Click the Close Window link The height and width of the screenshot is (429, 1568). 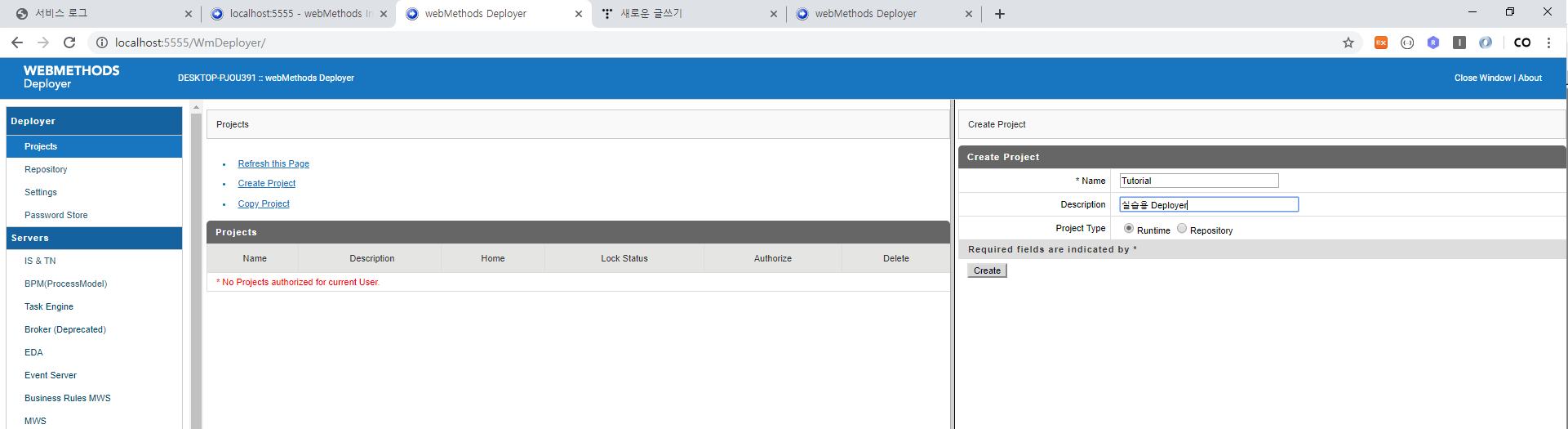coord(1482,78)
